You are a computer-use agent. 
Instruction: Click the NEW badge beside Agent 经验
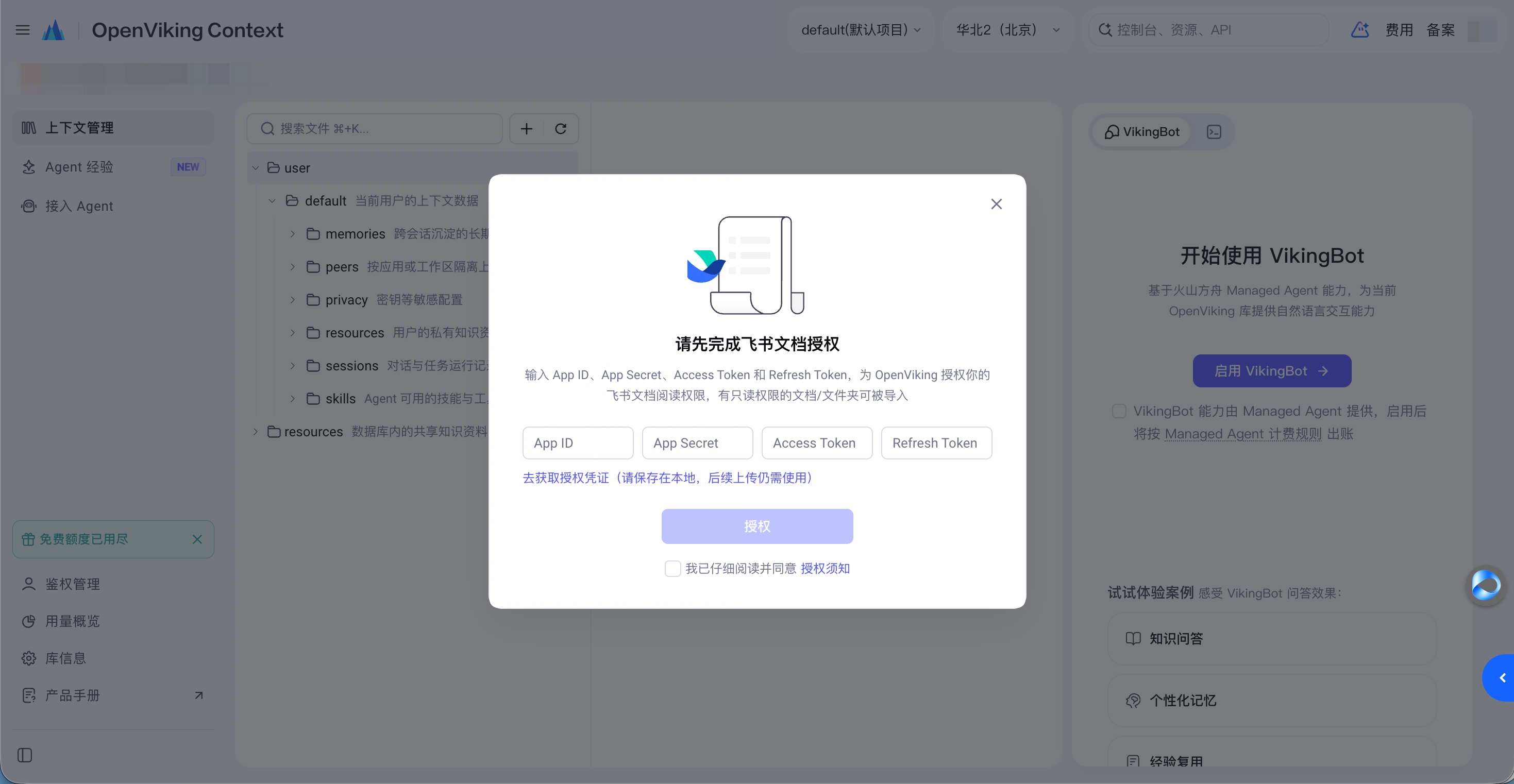[188, 167]
